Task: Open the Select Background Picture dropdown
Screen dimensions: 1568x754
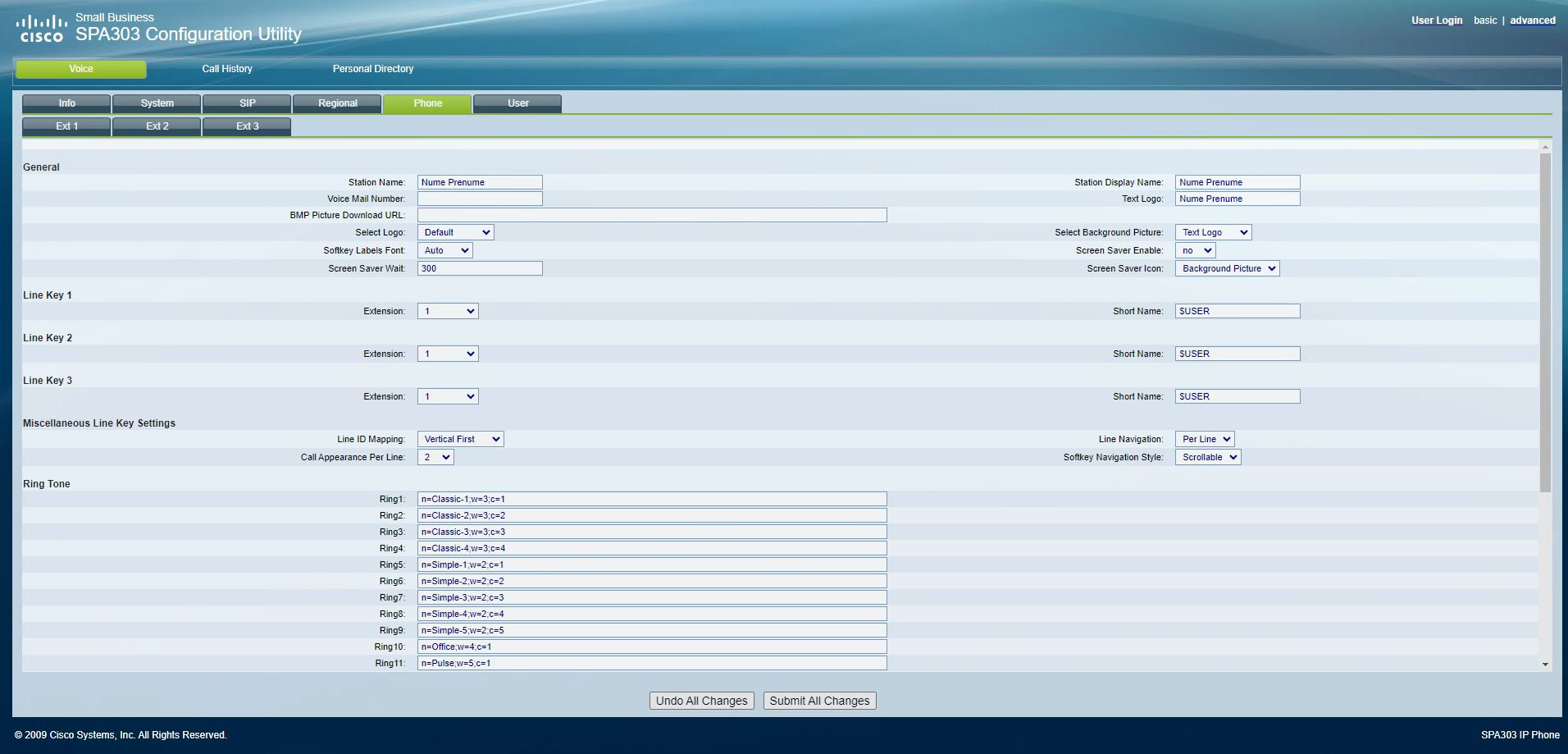Action: pos(1213,232)
